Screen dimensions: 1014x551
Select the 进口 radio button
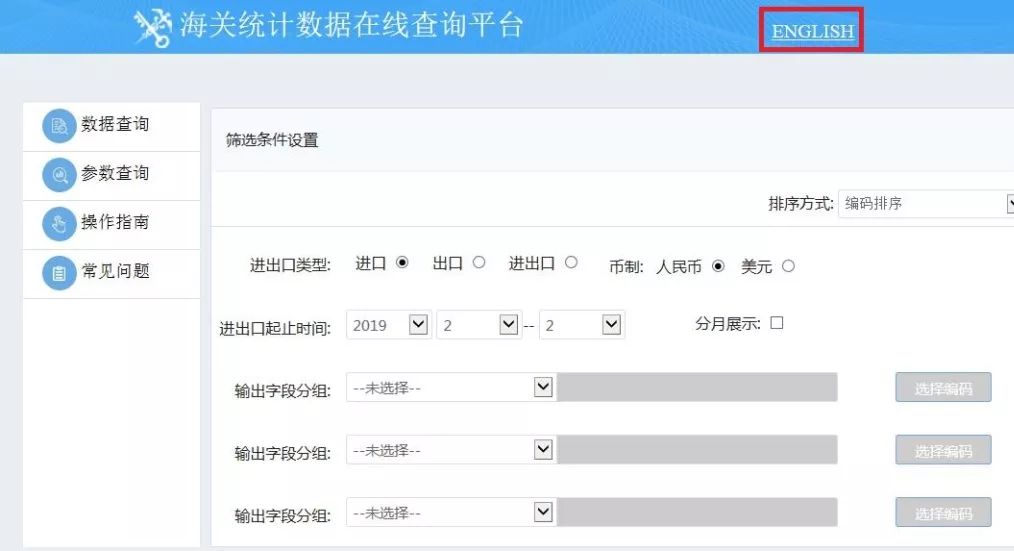pyautogui.click(x=402, y=263)
